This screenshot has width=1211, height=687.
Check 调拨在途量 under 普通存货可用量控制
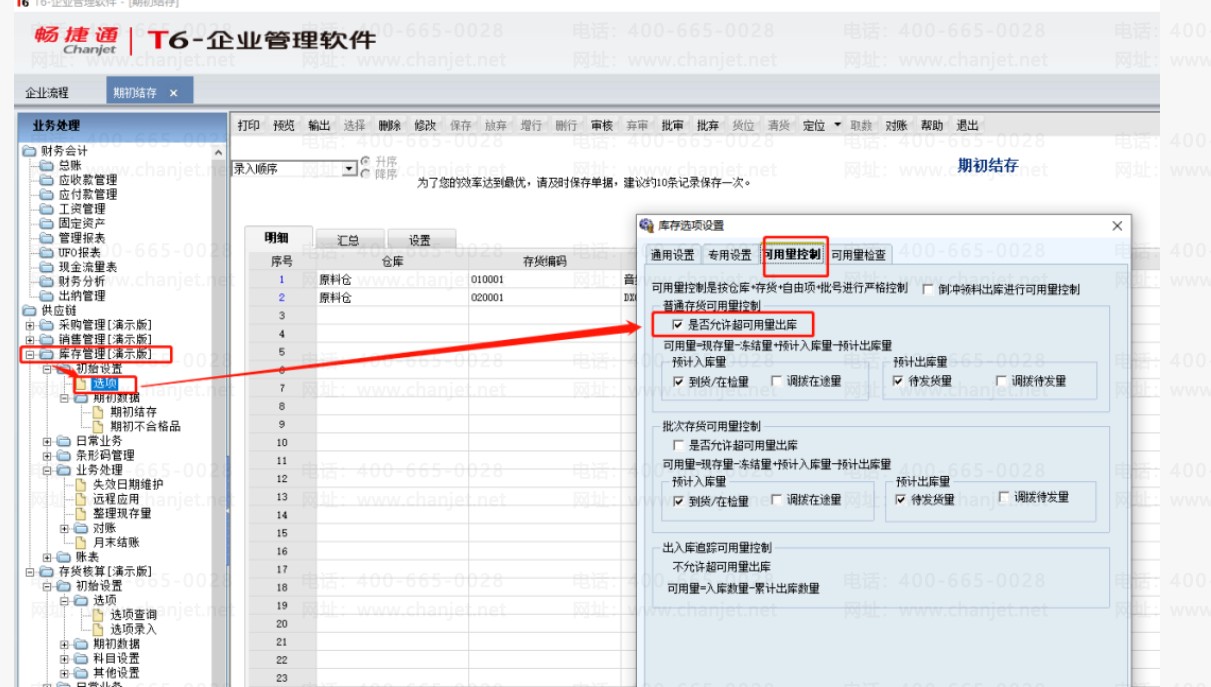[776, 381]
